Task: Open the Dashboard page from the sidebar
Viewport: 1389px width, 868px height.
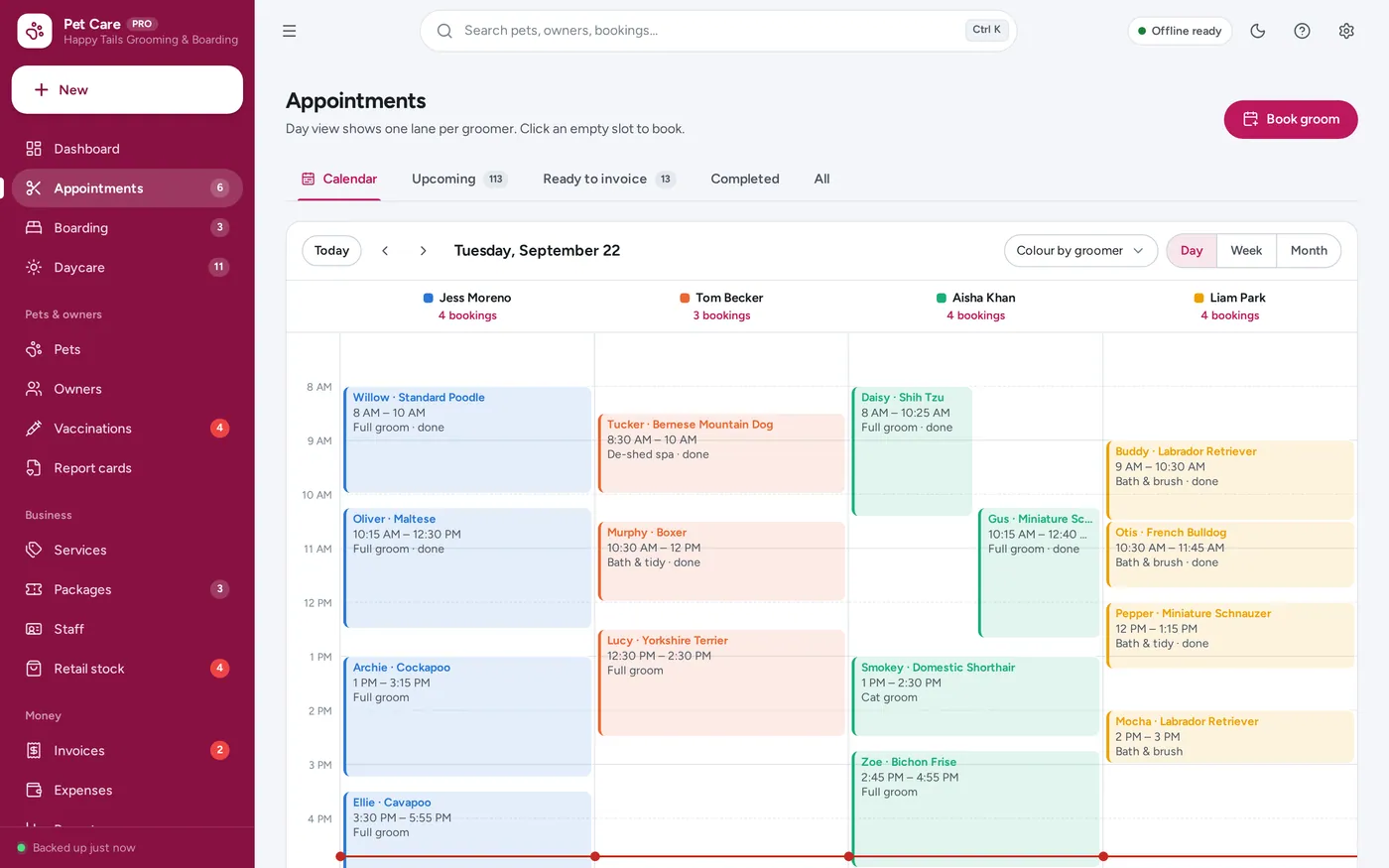Action: point(127,149)
